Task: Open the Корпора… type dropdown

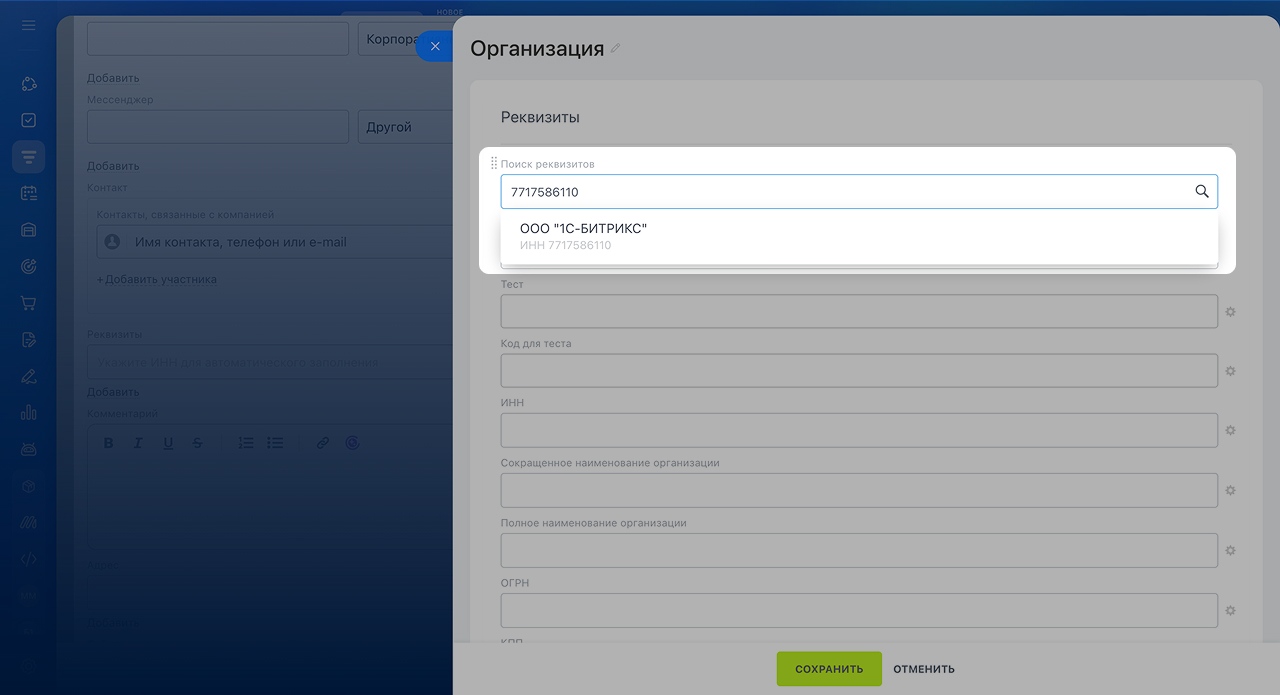Action: coord(405,39)
